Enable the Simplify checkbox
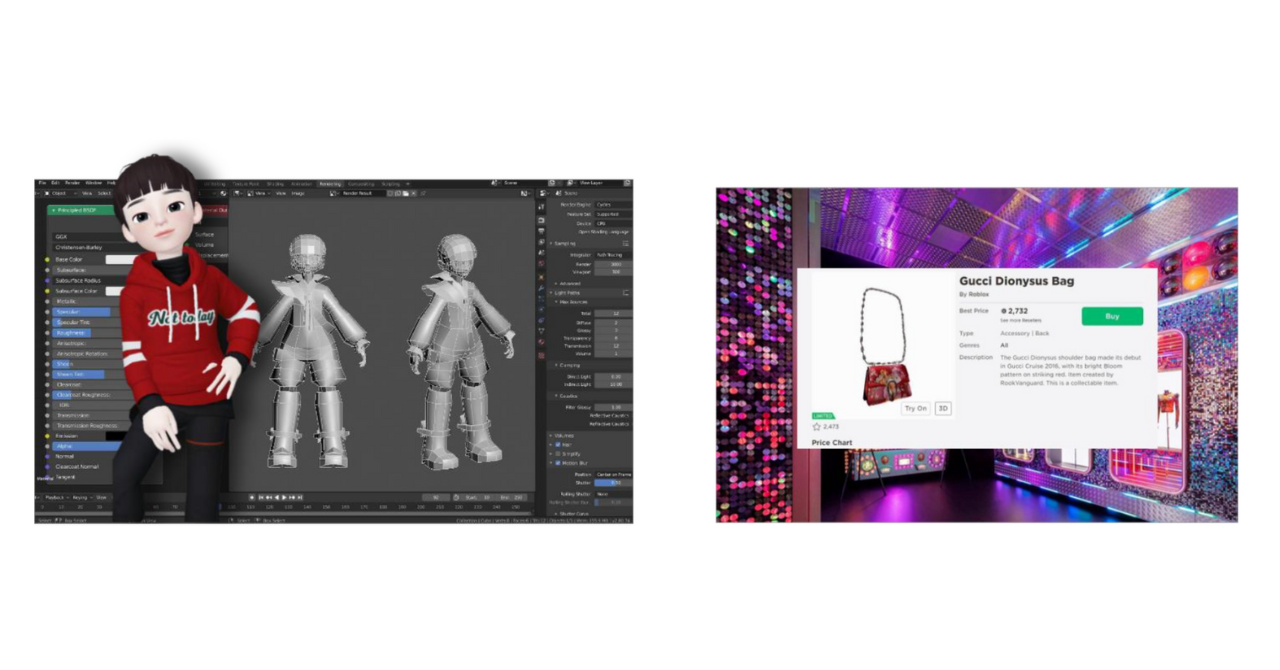This screenshot has width=1280, height=670. (x=558, y=454)
